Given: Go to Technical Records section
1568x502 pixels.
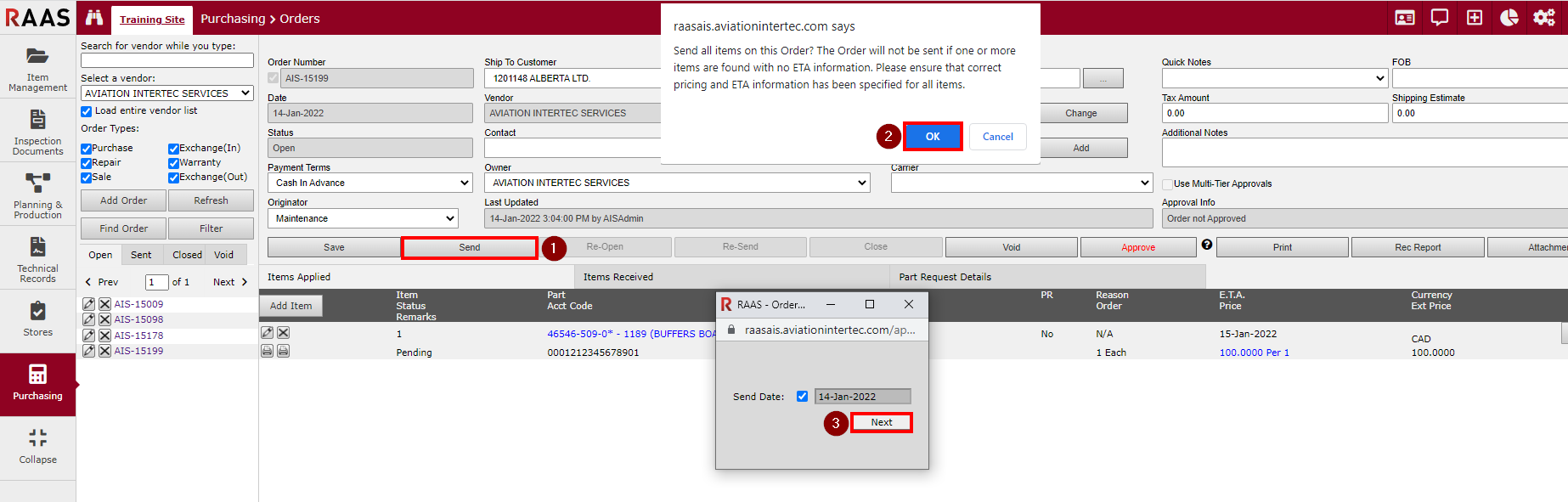Looking at the screenshot, I should (x=37, y=260).
